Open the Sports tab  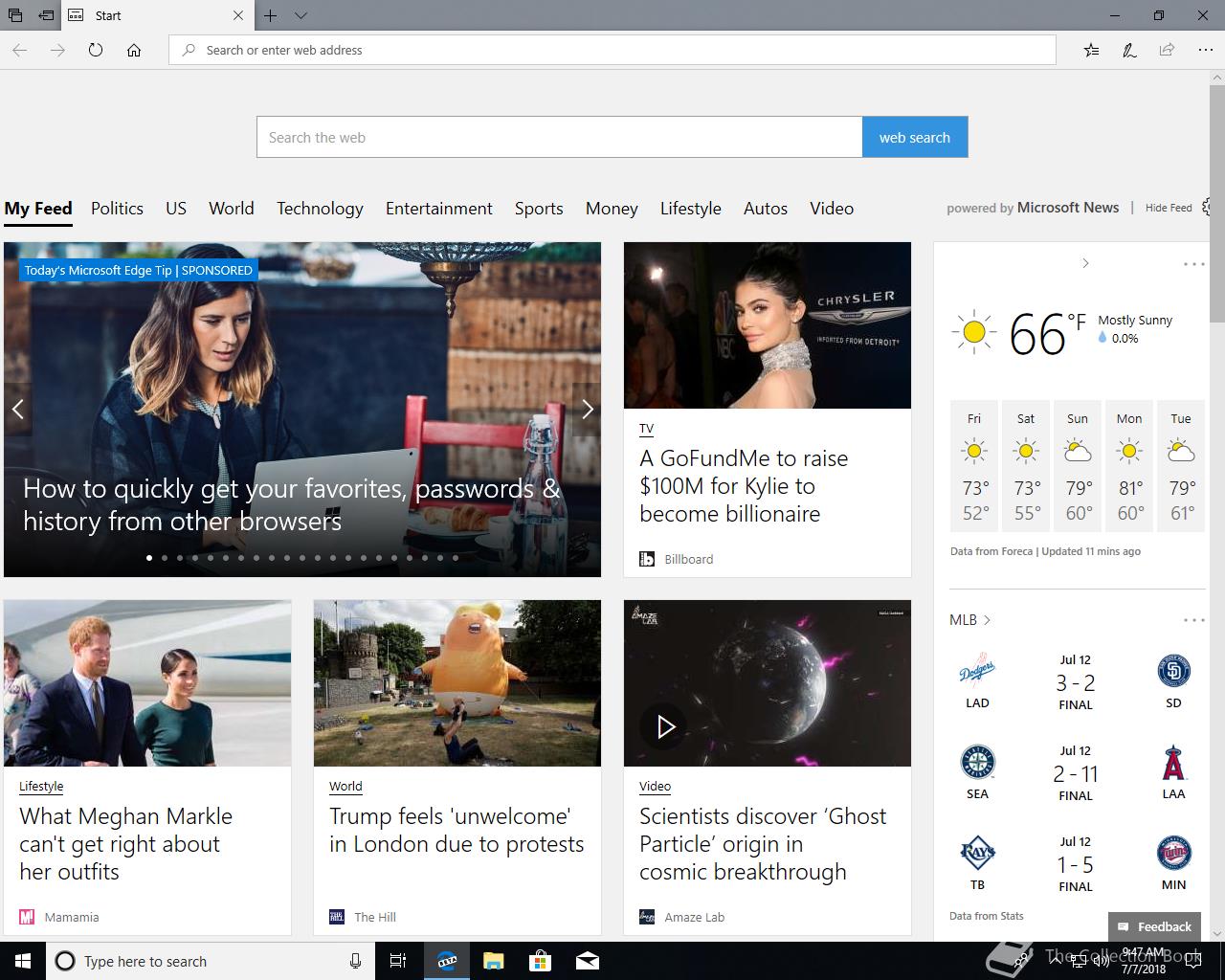point(539,209)
